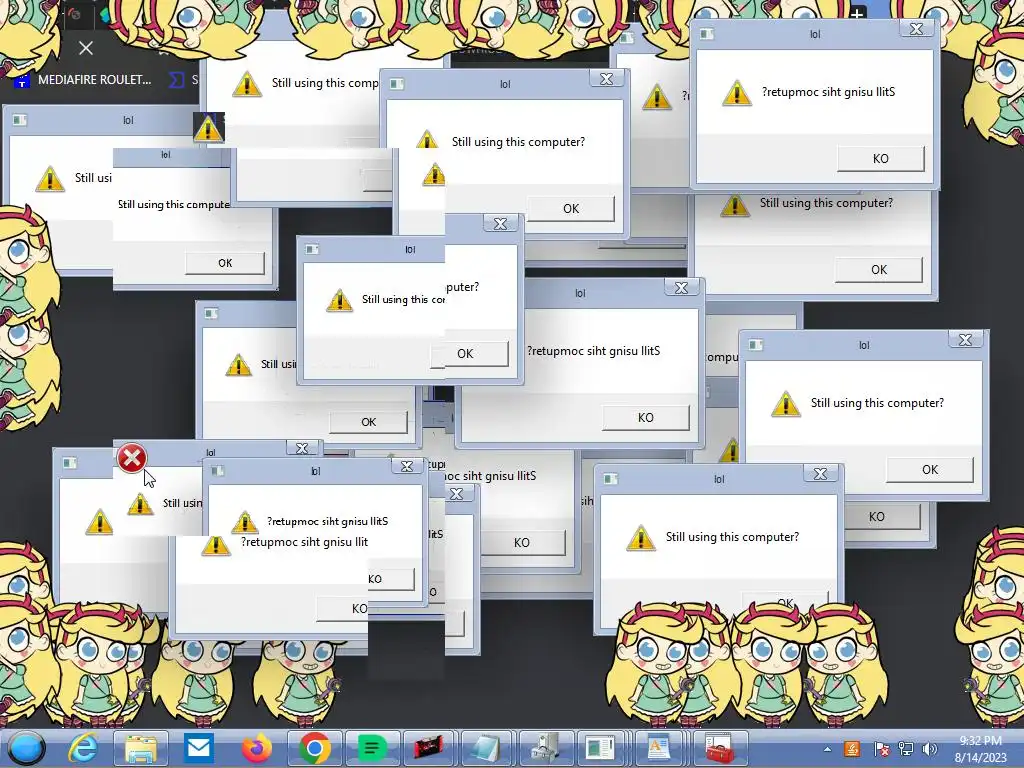Open the red graphics-card taskbar icon

(x=428, y=748)
